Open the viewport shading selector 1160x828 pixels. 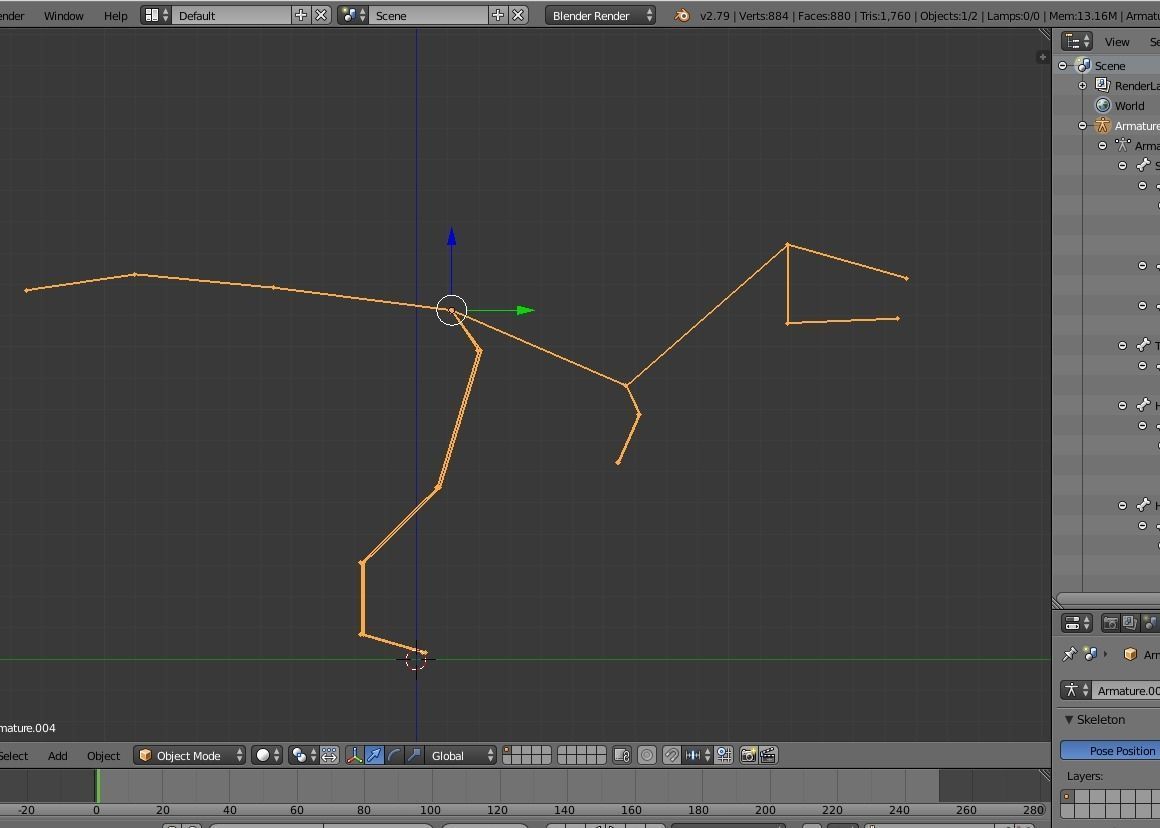tap(267, 755)
